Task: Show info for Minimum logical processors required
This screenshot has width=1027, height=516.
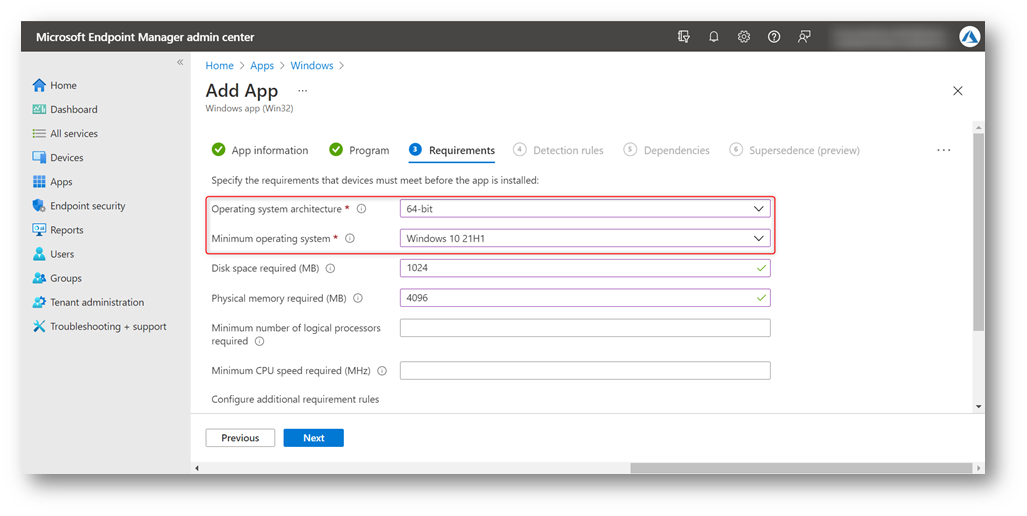Action: coord(259,341)
